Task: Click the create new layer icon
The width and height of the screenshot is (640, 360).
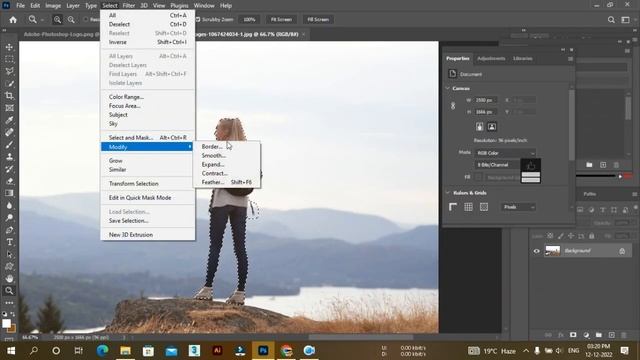Action: 611,335
